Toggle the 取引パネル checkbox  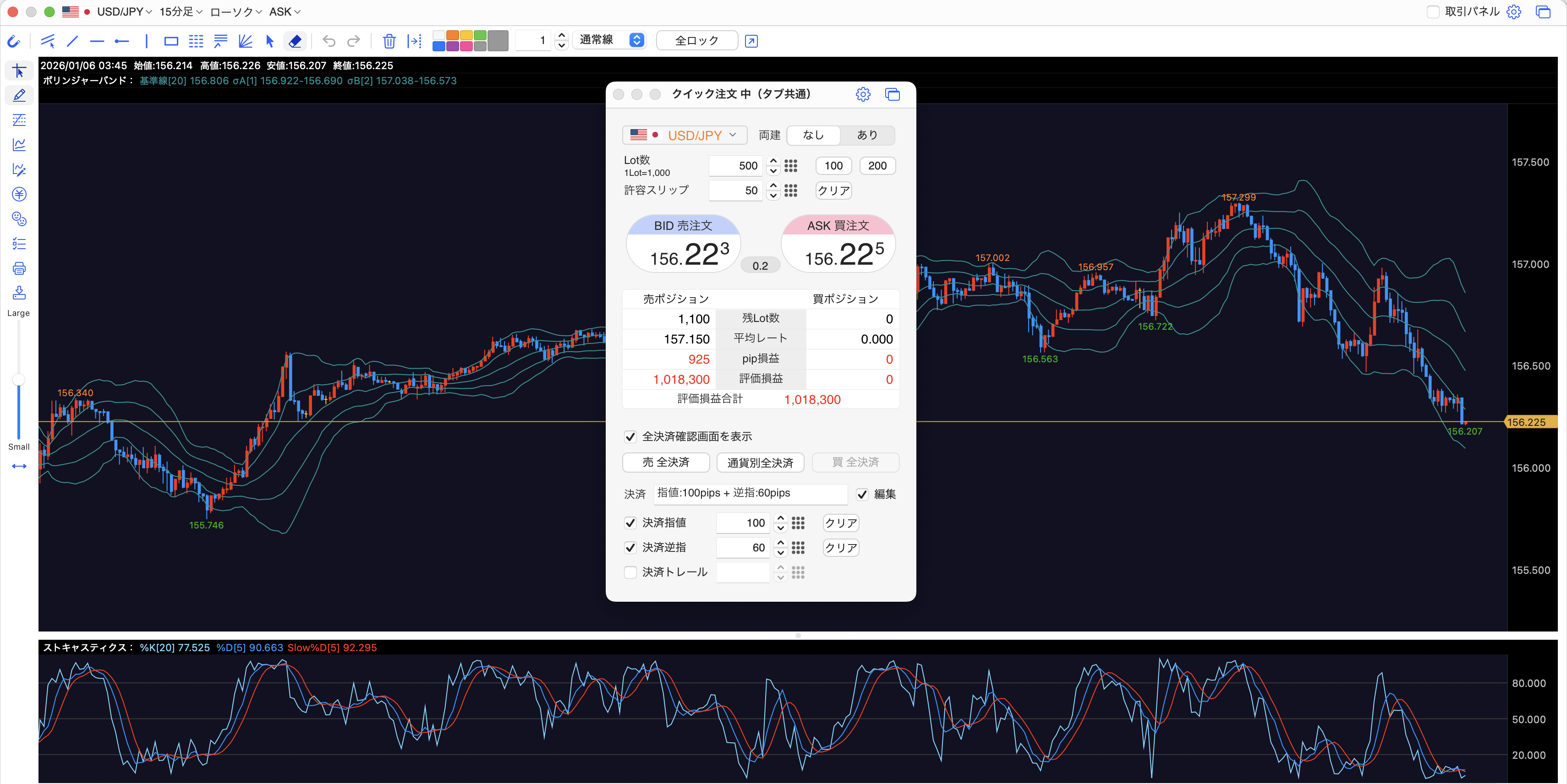tap(1433, 11)
